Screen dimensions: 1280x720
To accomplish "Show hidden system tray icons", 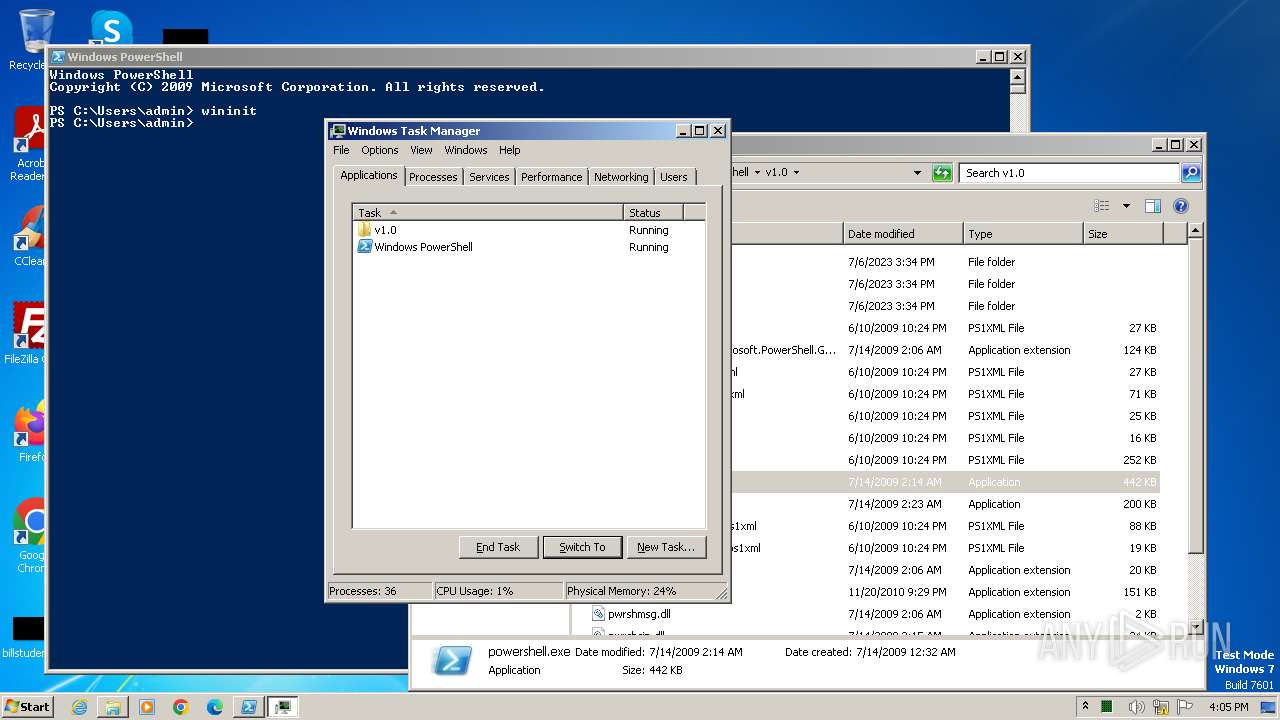I will (1085, 706).
